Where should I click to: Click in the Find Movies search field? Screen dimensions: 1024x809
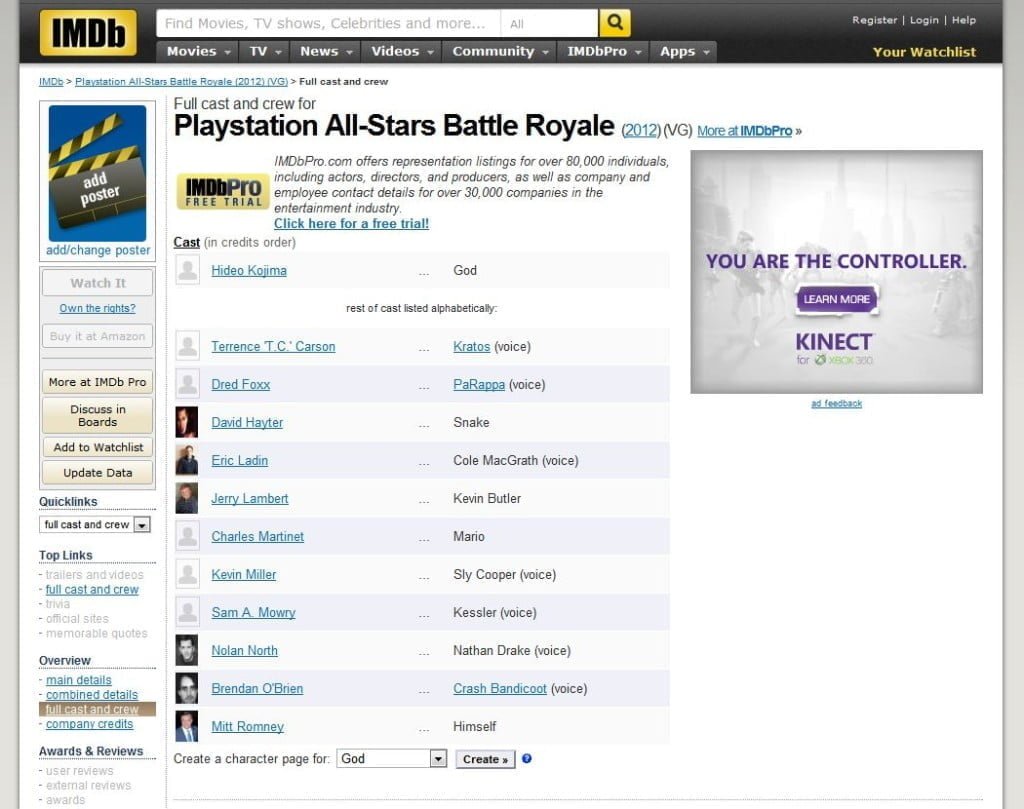[328, 24]
